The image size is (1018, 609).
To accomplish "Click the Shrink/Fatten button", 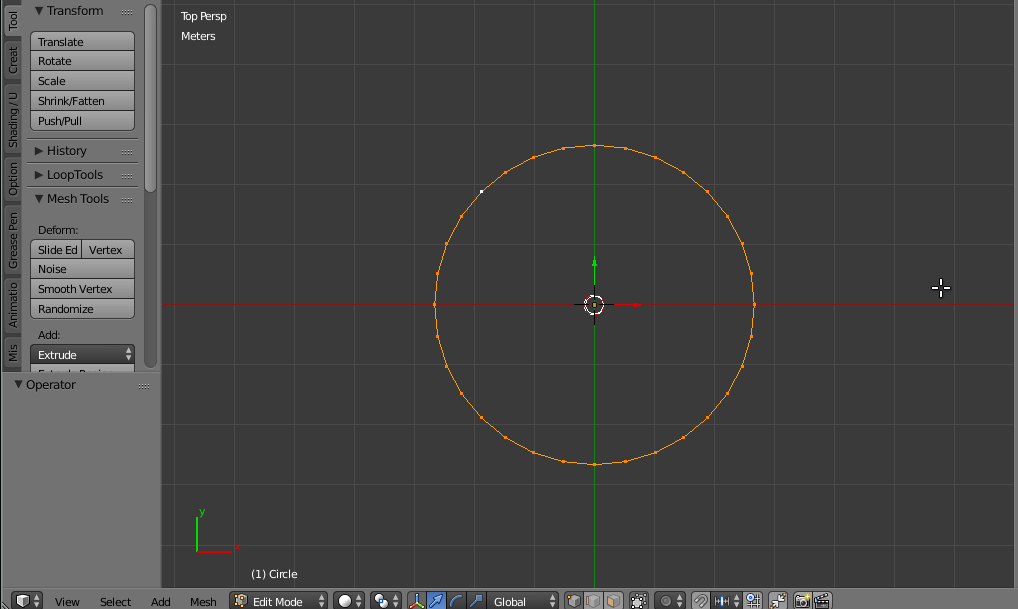I will 82,101.
